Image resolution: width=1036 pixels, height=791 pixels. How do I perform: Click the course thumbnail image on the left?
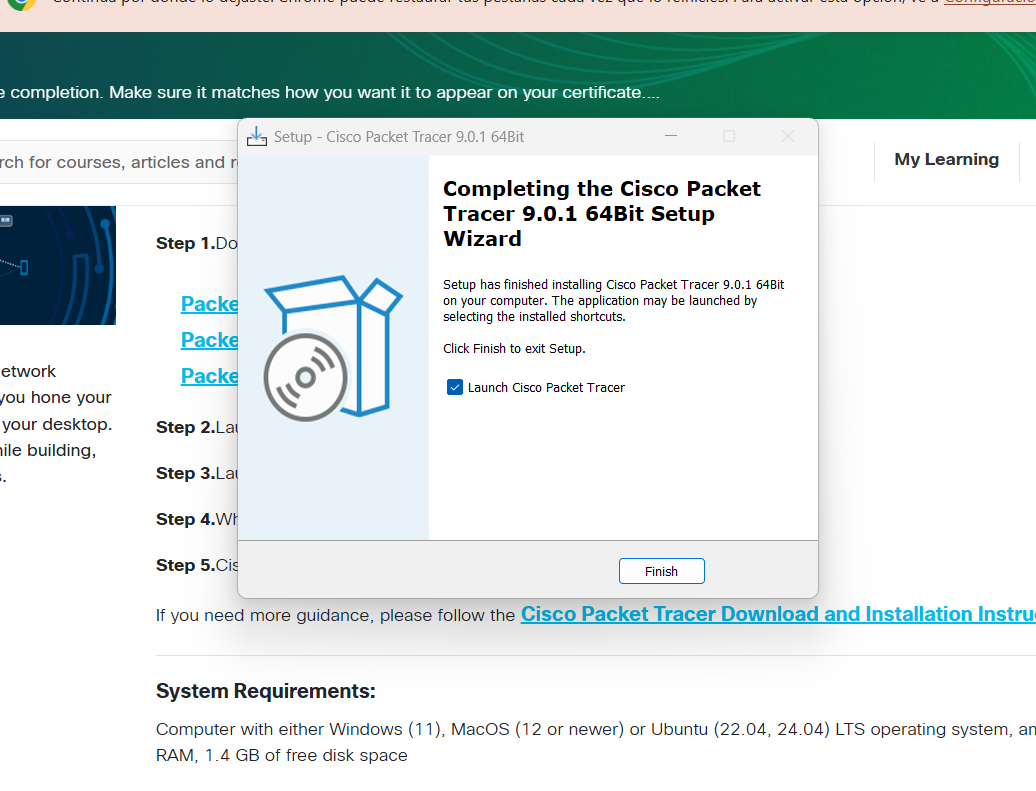coord(57,265)
